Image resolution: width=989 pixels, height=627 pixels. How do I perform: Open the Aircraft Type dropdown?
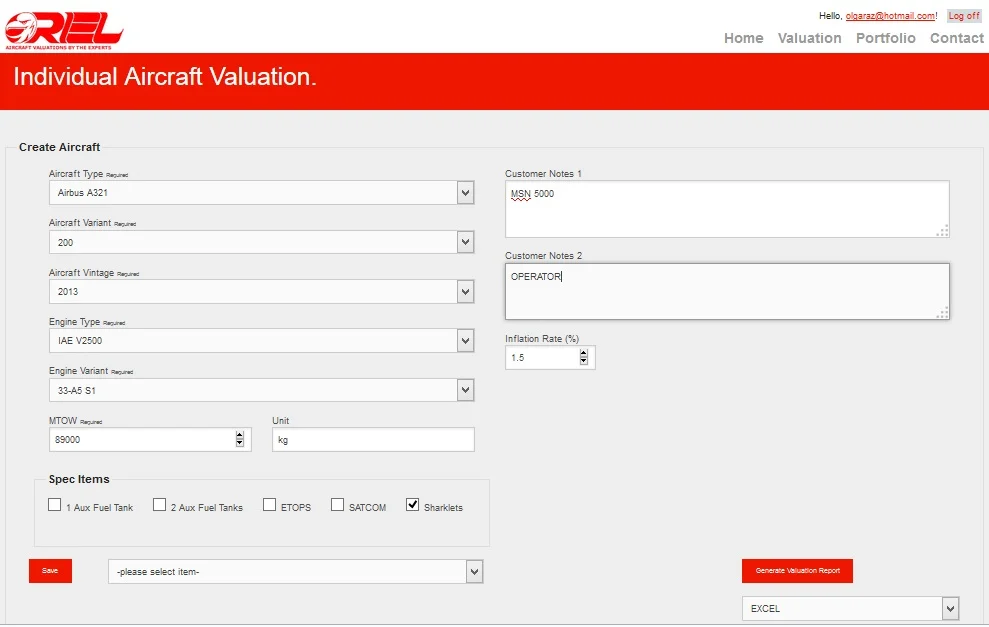click(x=261, y=193)
